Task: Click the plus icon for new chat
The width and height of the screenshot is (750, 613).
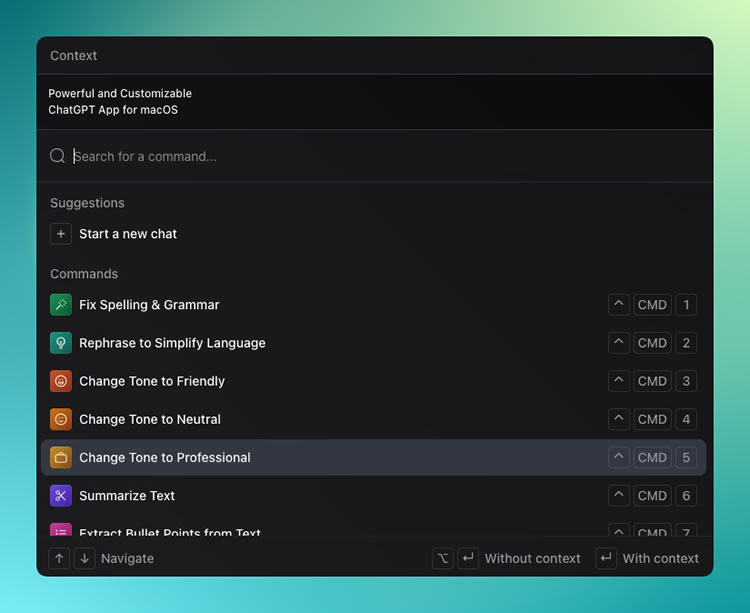Action: 61,234
